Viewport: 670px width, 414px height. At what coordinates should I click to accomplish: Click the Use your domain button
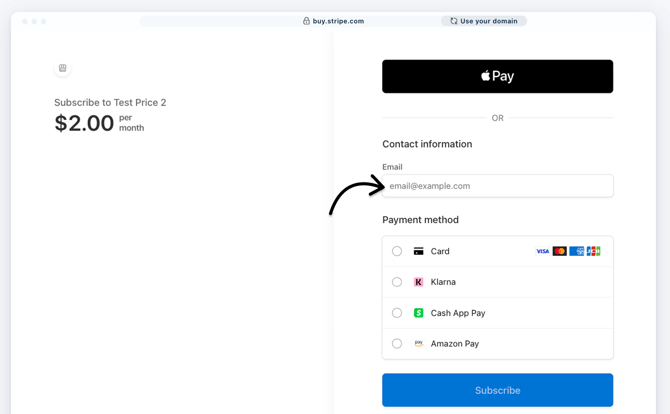pyautogui.click(x=484, y=21)
